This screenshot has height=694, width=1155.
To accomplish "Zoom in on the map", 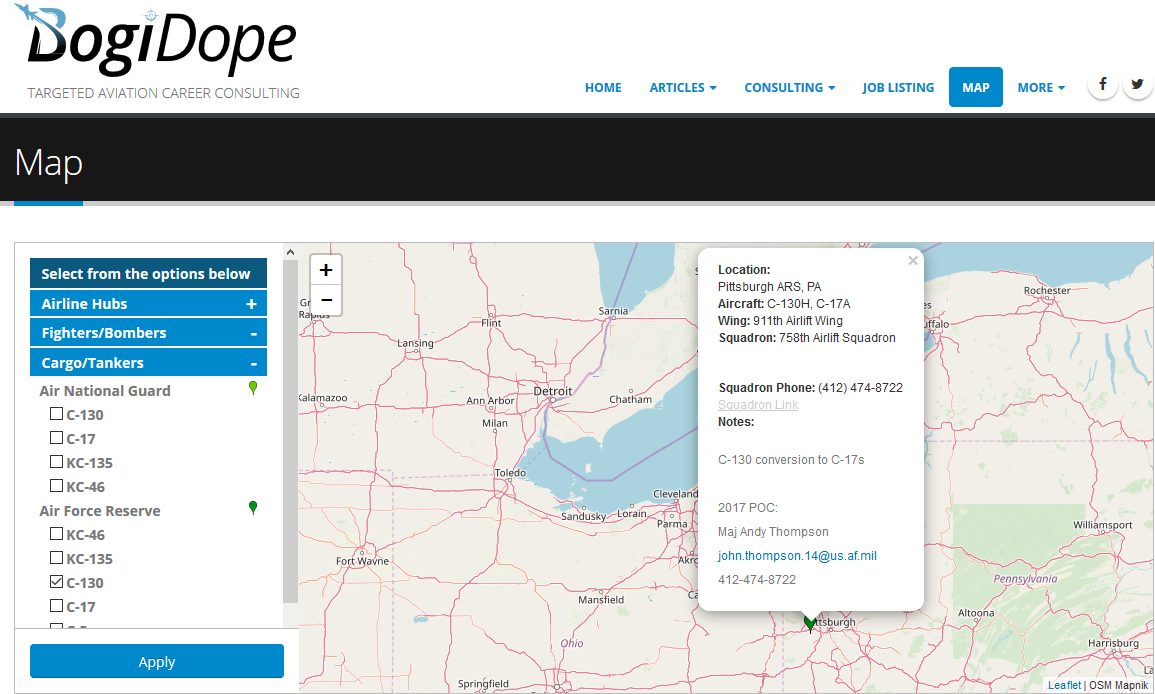I will click(x=326, y=270).
